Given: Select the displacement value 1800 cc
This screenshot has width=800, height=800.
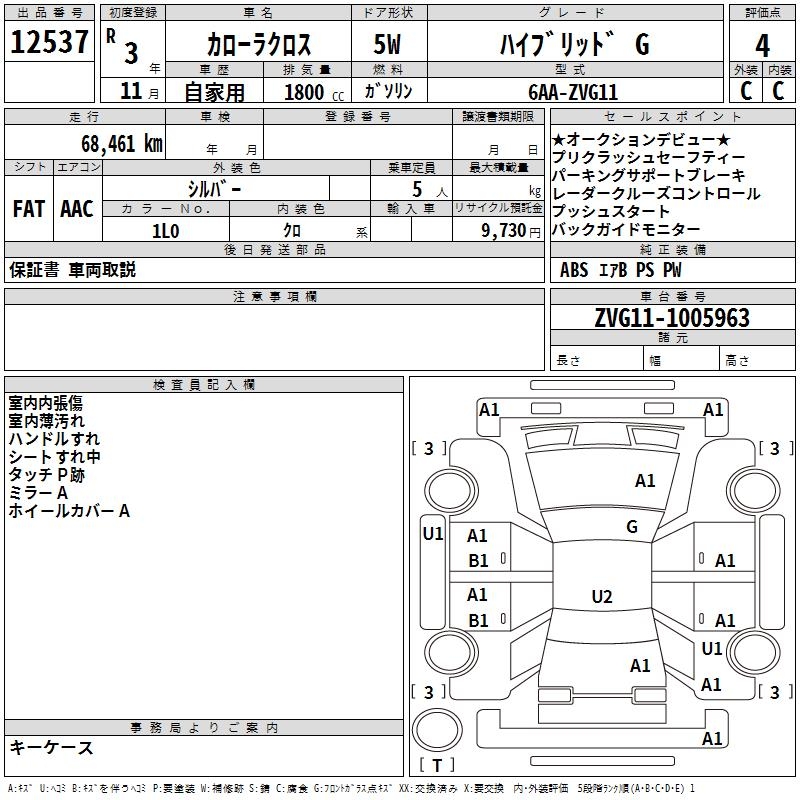Looking at the screenshot, I should click(x=314, y=92).
